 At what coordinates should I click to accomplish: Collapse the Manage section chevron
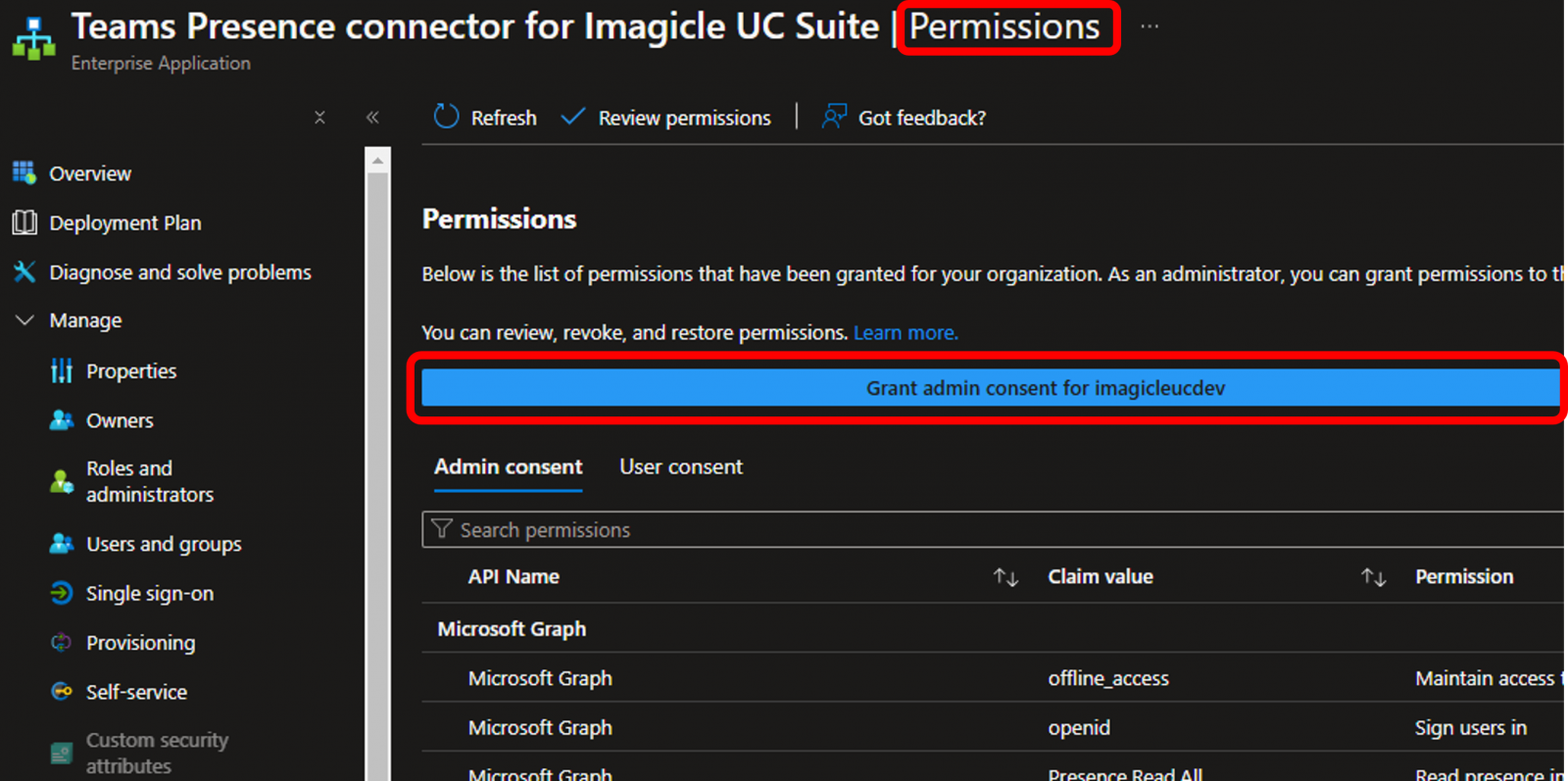coord(24,320)
